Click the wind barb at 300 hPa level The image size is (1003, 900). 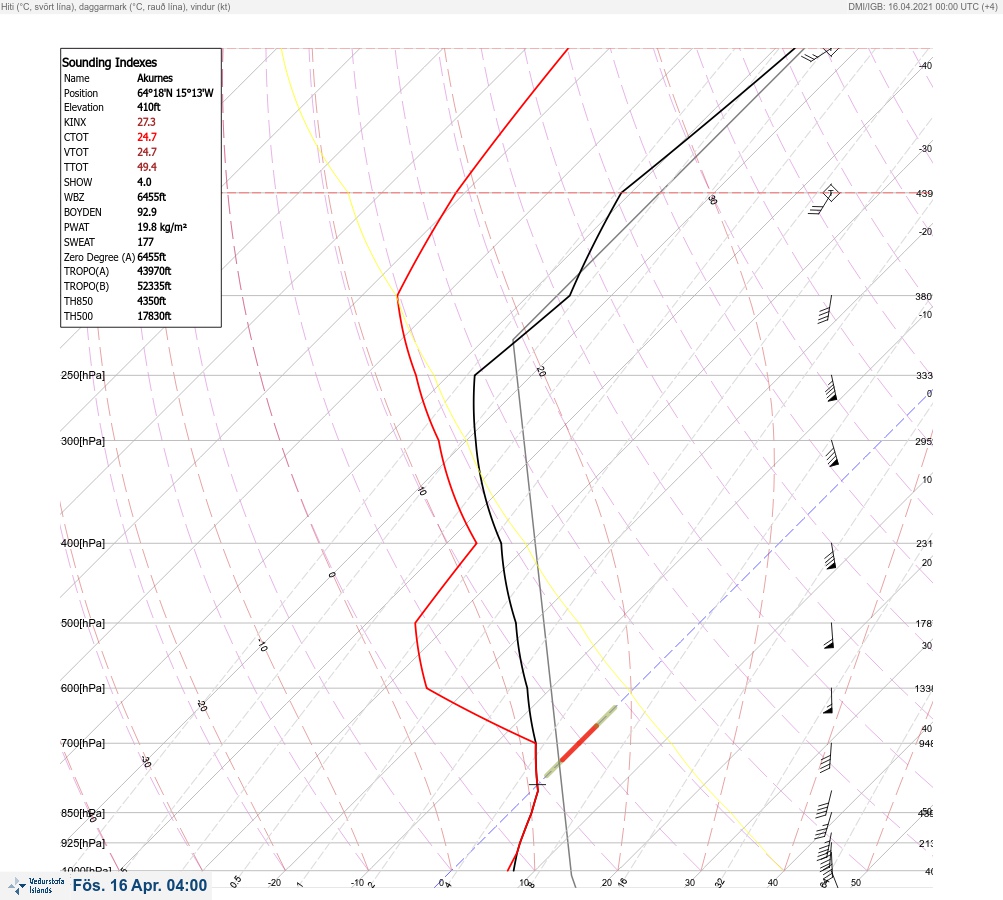click(x=832, y=454)
